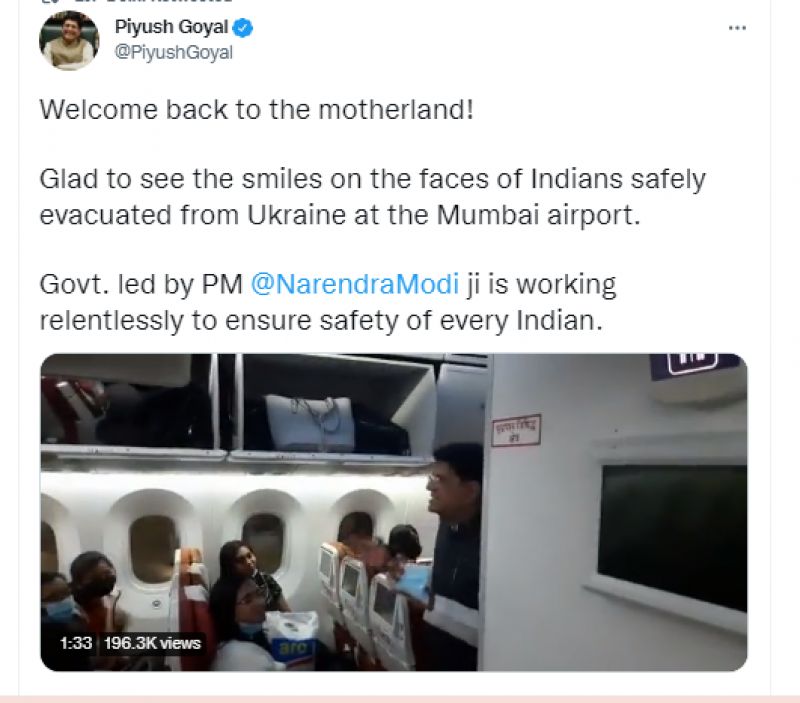The height and width of the screenshot is (703, 800).
Task: Click the 'Welcome back to the motherland!' text
Action: click(257, 109)
